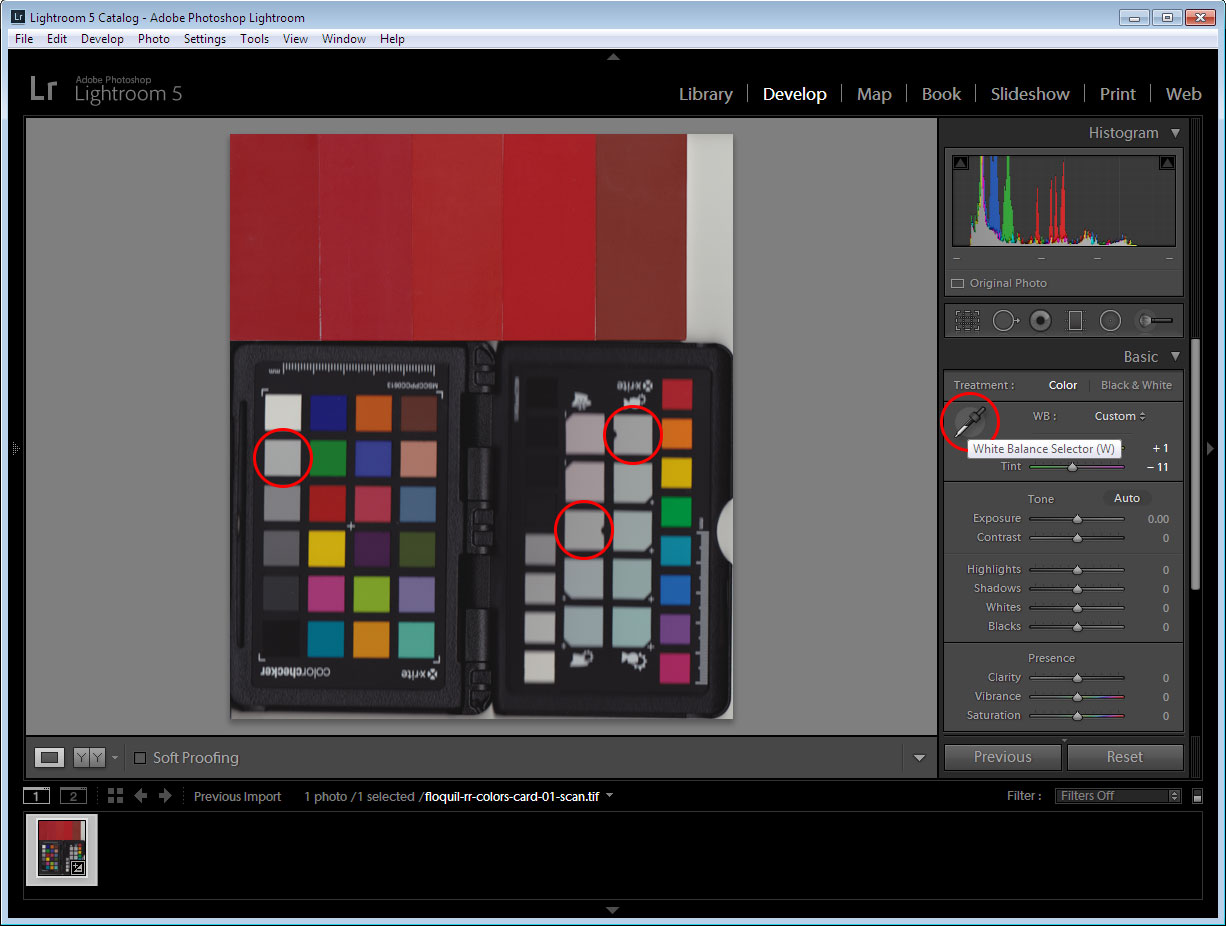Click the Reset button

pyautogui.click(x=1125, y=757)
